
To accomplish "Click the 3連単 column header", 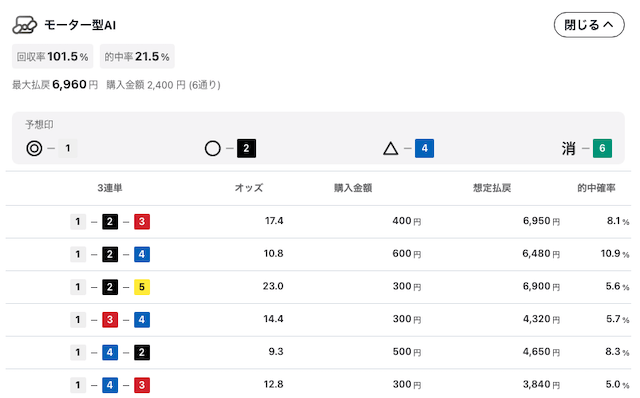I will click(110, 188).
